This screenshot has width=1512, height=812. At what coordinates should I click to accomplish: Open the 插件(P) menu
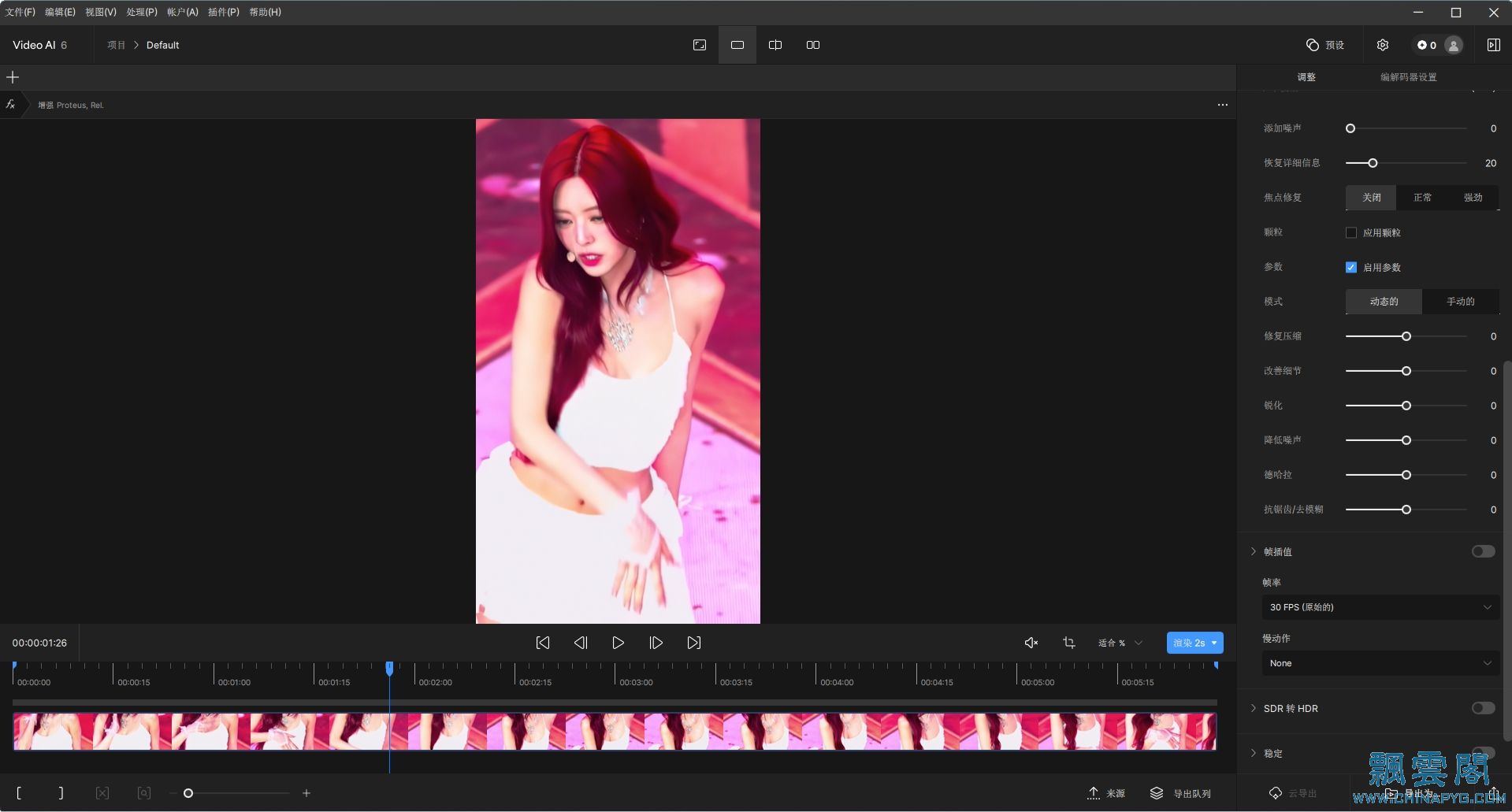(224, 12)
